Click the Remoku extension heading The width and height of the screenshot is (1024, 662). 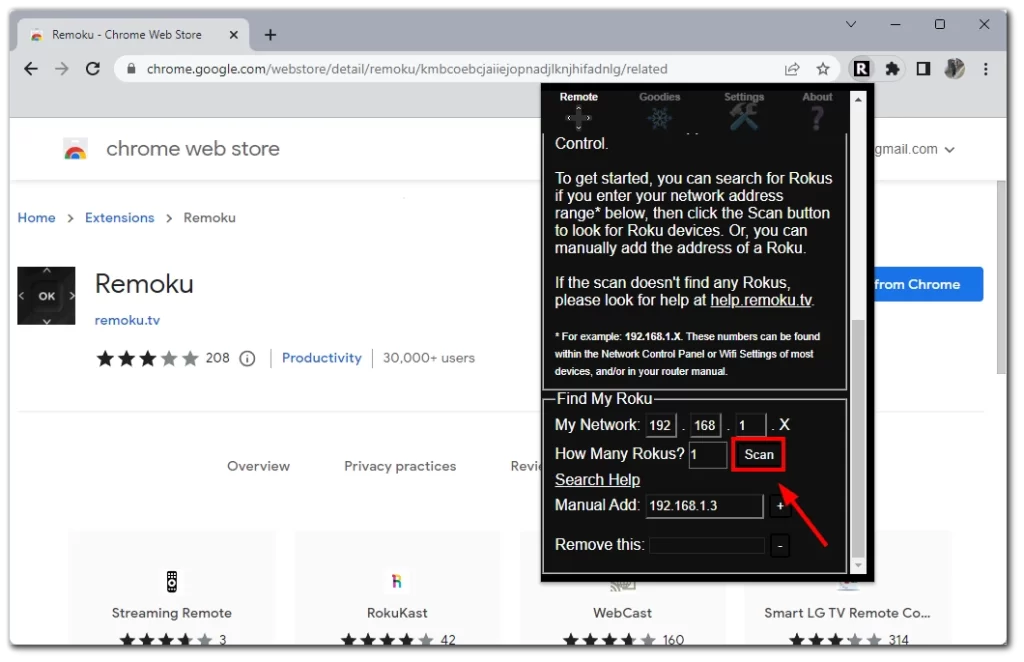(x=144, y=285)
